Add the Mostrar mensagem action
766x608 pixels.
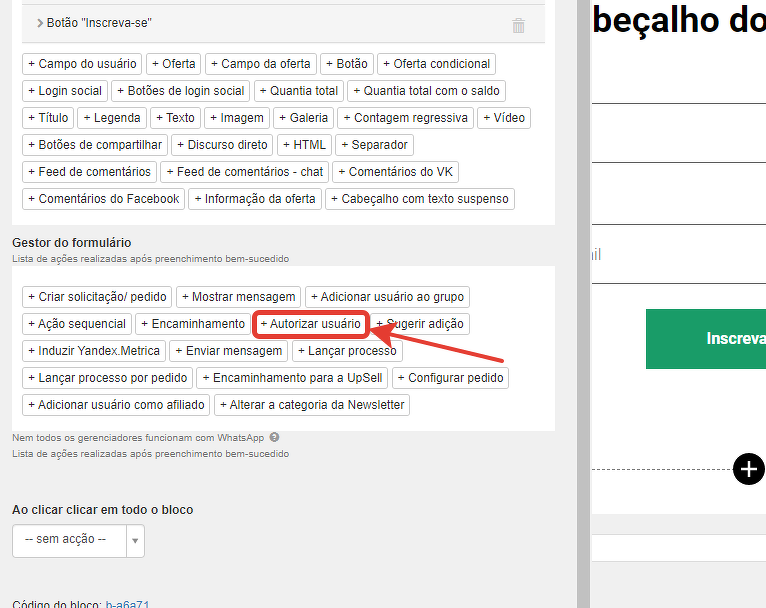[x=238, y=297]
